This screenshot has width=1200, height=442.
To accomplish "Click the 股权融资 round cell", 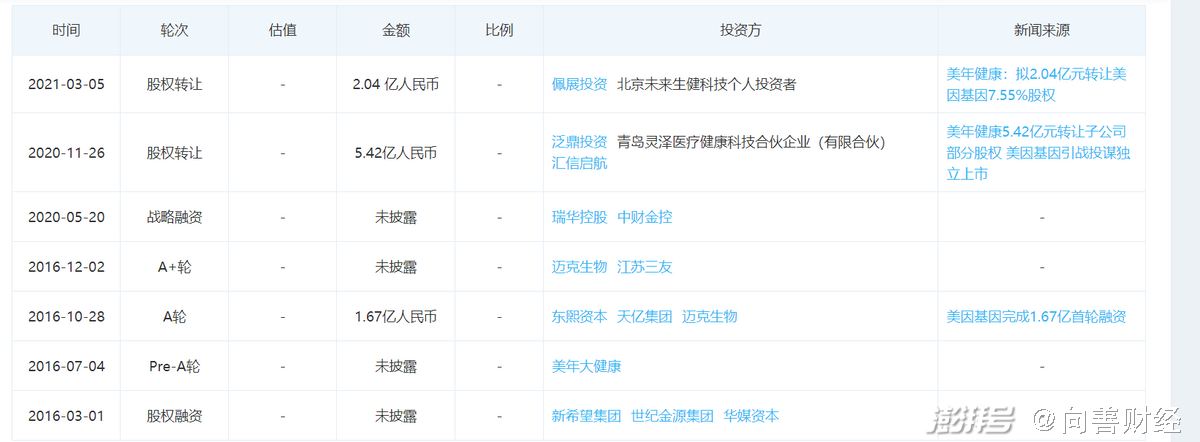I will click(x=175, y=417).
